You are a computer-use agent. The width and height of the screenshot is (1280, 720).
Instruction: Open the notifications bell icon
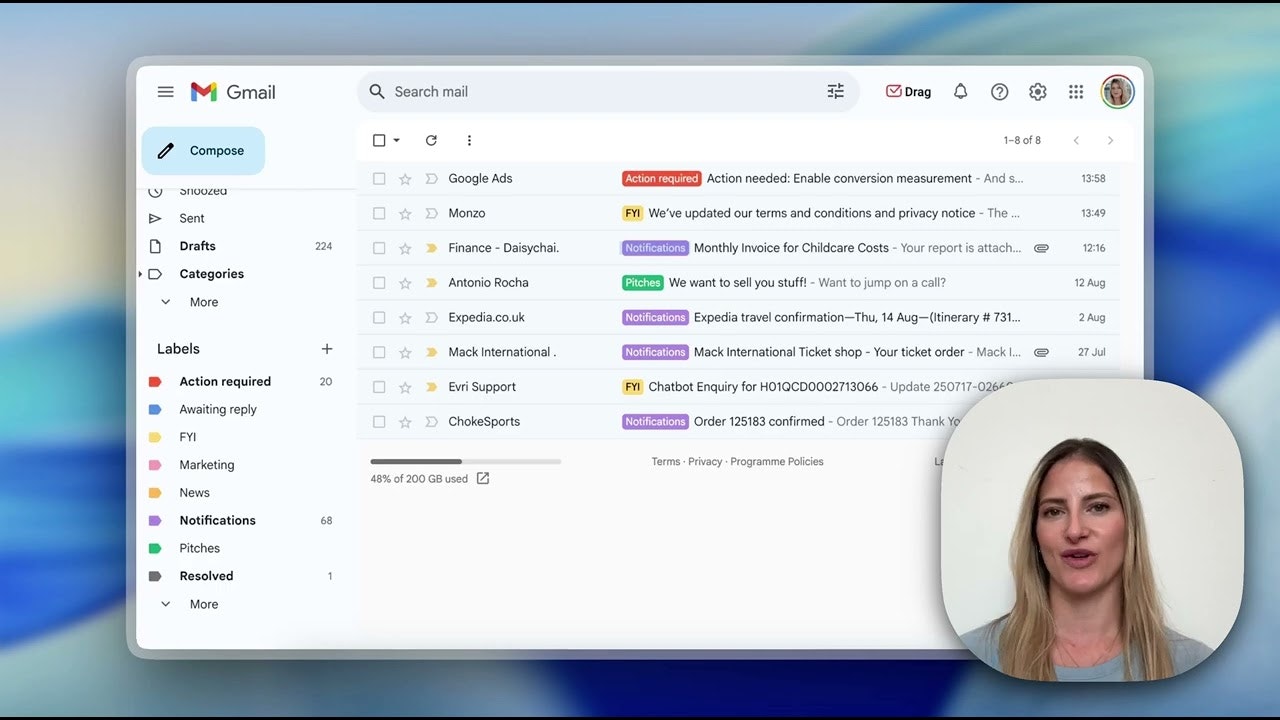click(960, 92)
